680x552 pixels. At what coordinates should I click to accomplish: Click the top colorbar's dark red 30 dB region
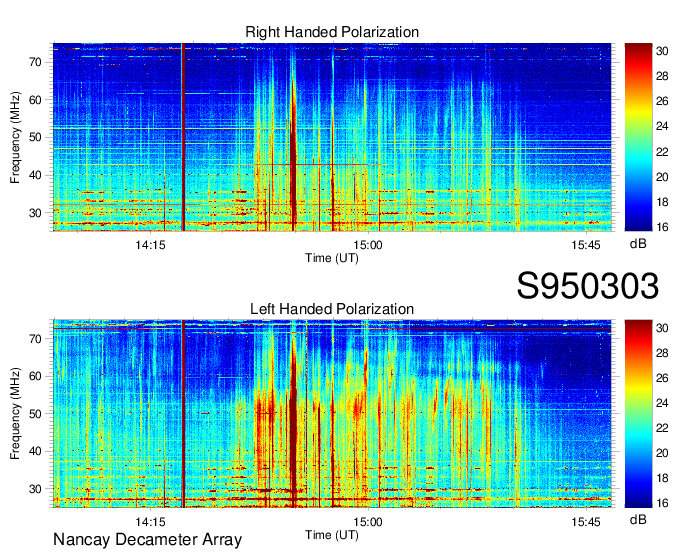click(638, 51)
